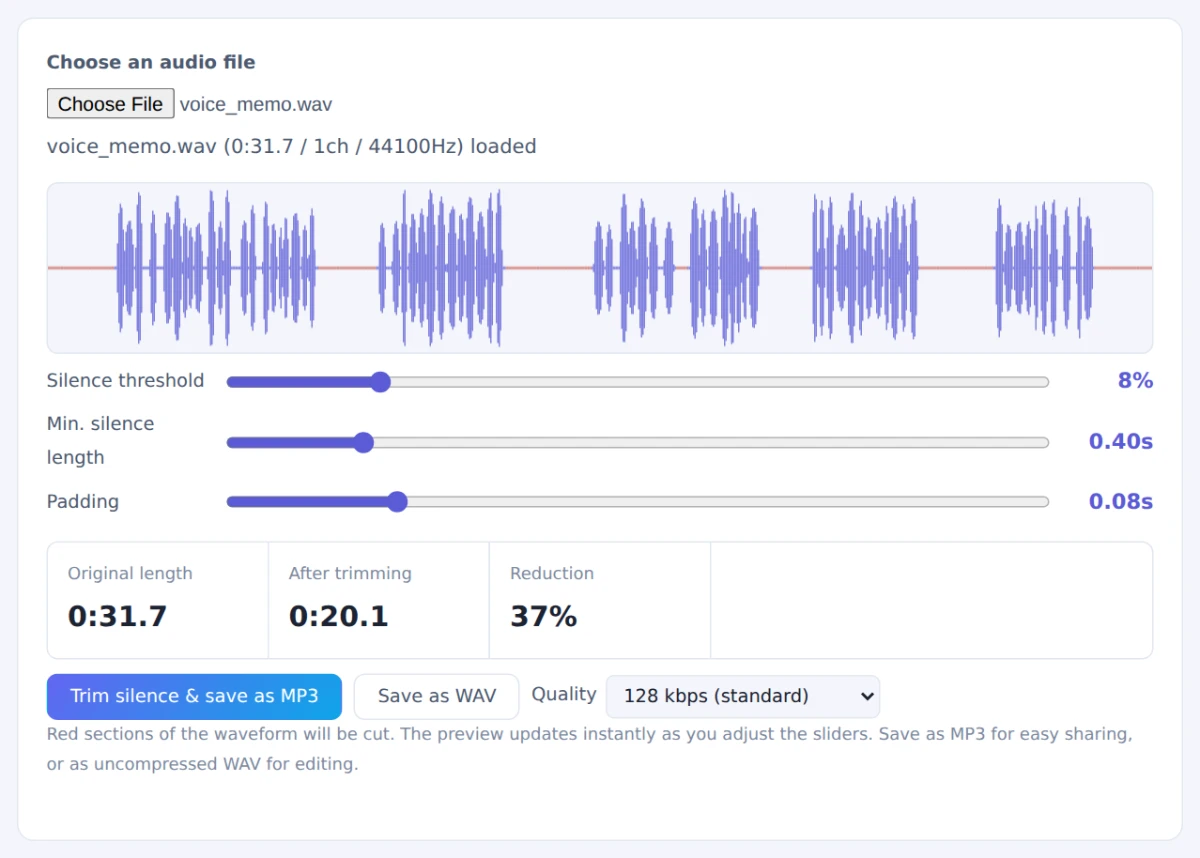This screenshot has height=858, width=1200.
Task: Click the 0:20.1 after trimming value
Action: (338, 616)
